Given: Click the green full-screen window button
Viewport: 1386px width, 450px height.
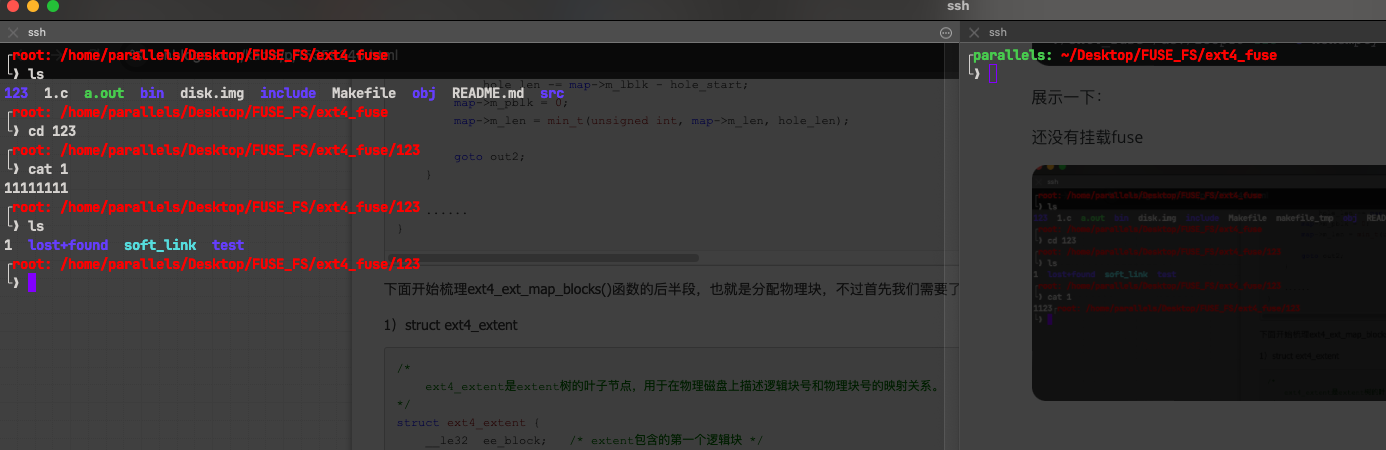Looking at the screenshot, I should 53,6.
